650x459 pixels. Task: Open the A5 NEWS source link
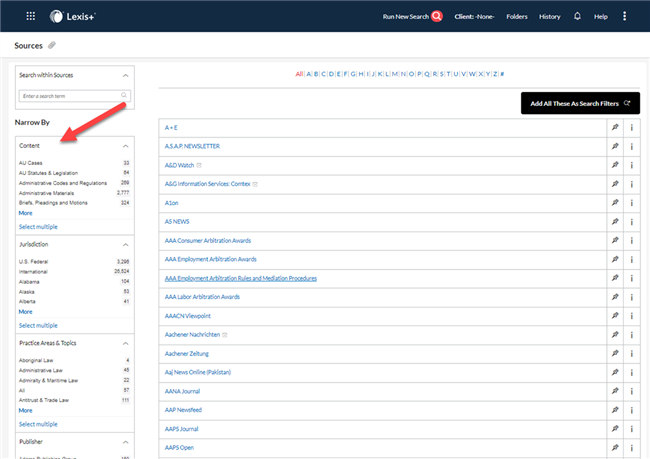tap(177, 221)
